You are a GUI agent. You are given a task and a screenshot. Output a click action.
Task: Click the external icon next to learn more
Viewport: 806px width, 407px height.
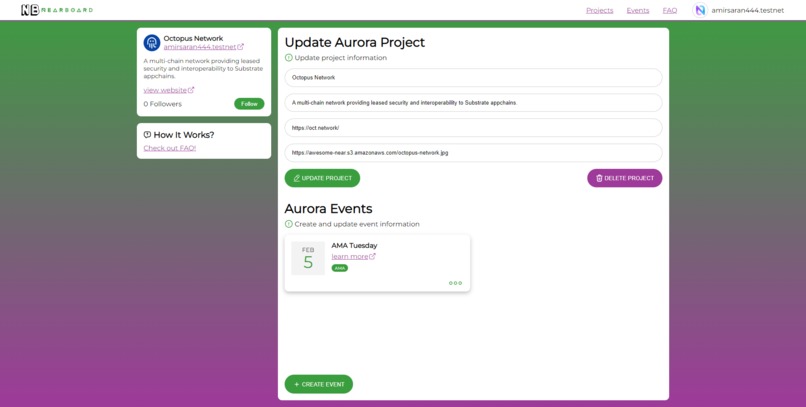(372, 256)
